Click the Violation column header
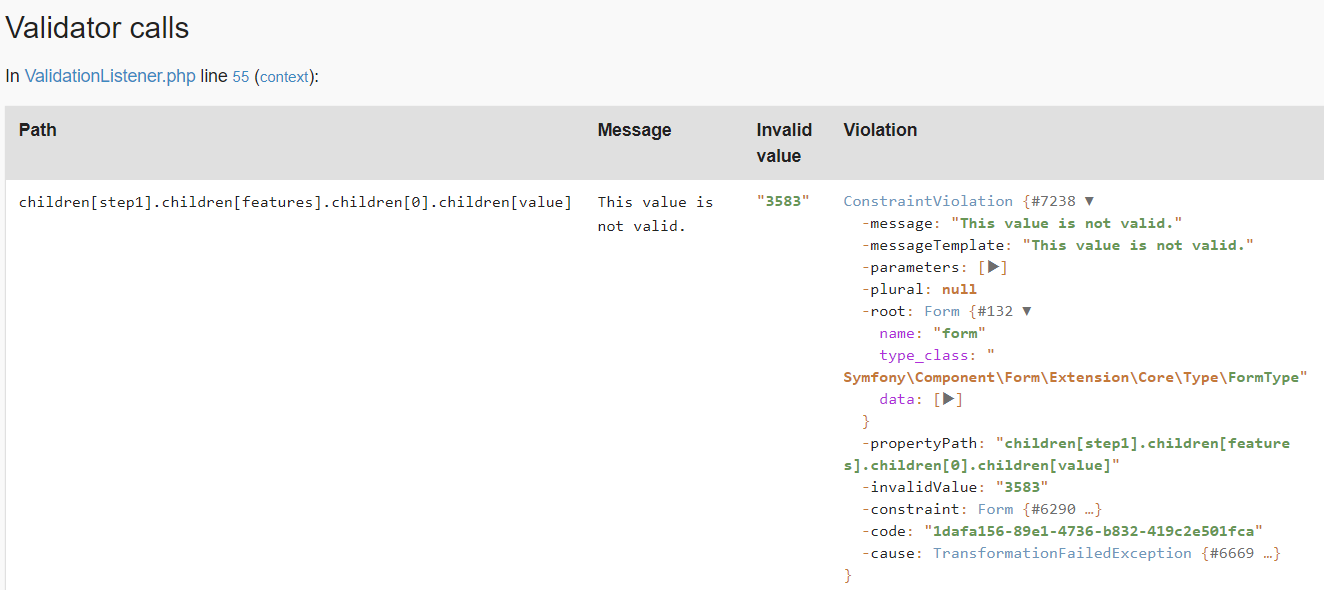 [x=880, y=130]
